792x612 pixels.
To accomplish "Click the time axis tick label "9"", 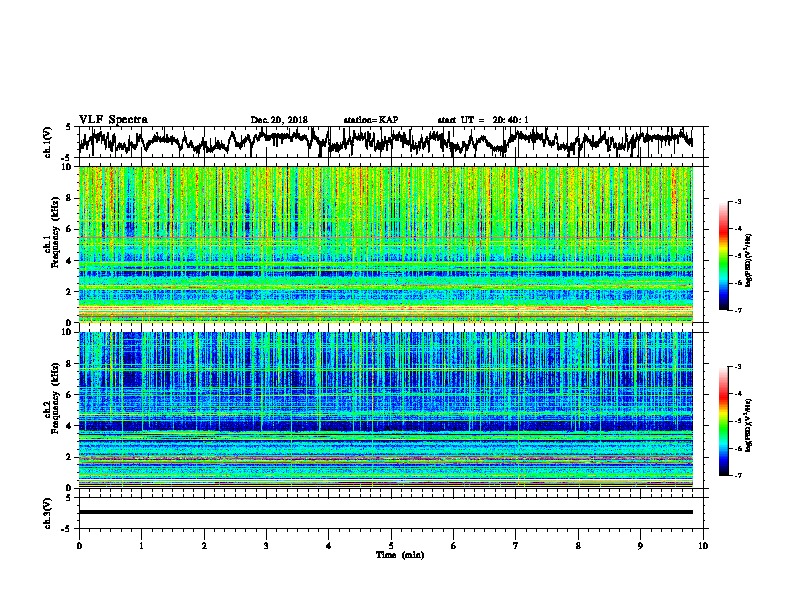I will [640, 546].
